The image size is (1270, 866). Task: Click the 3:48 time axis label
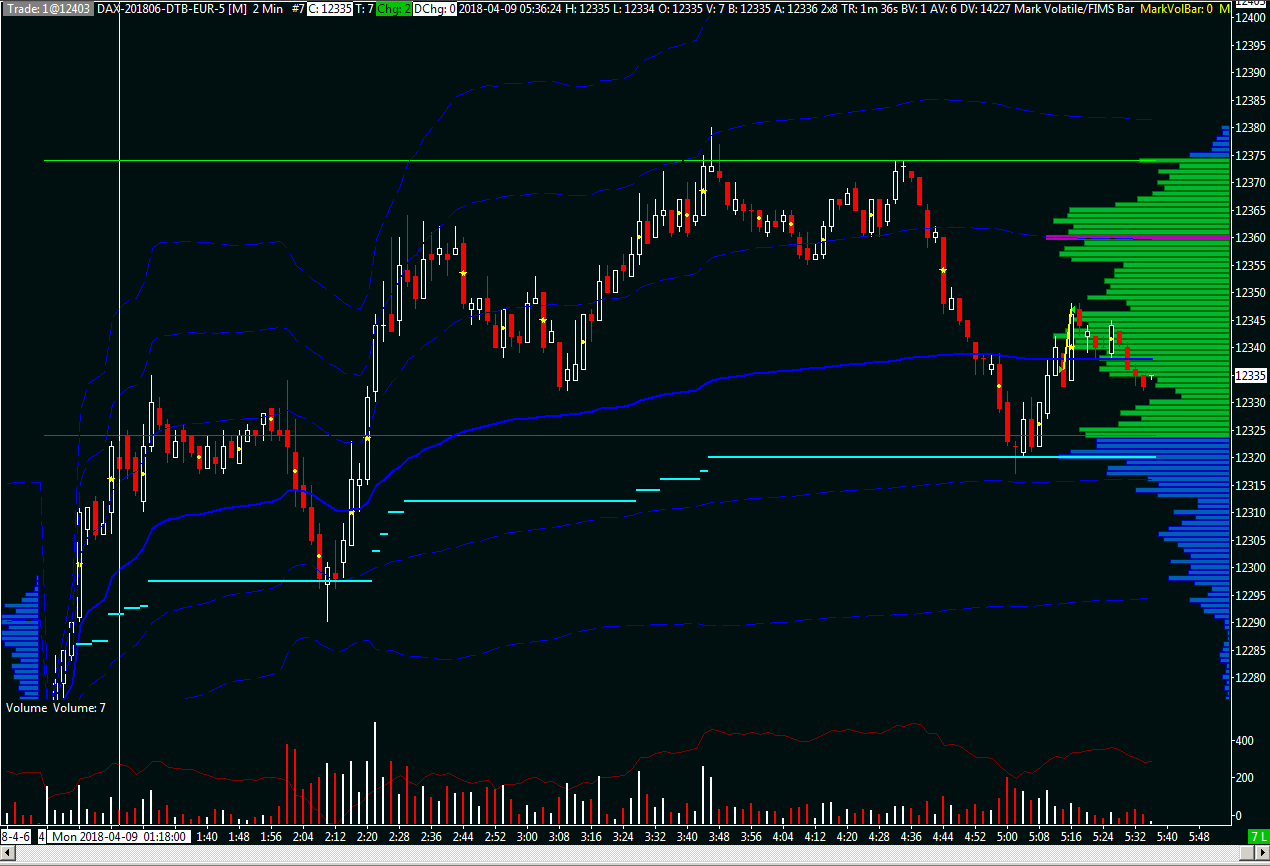pos(719,836)
